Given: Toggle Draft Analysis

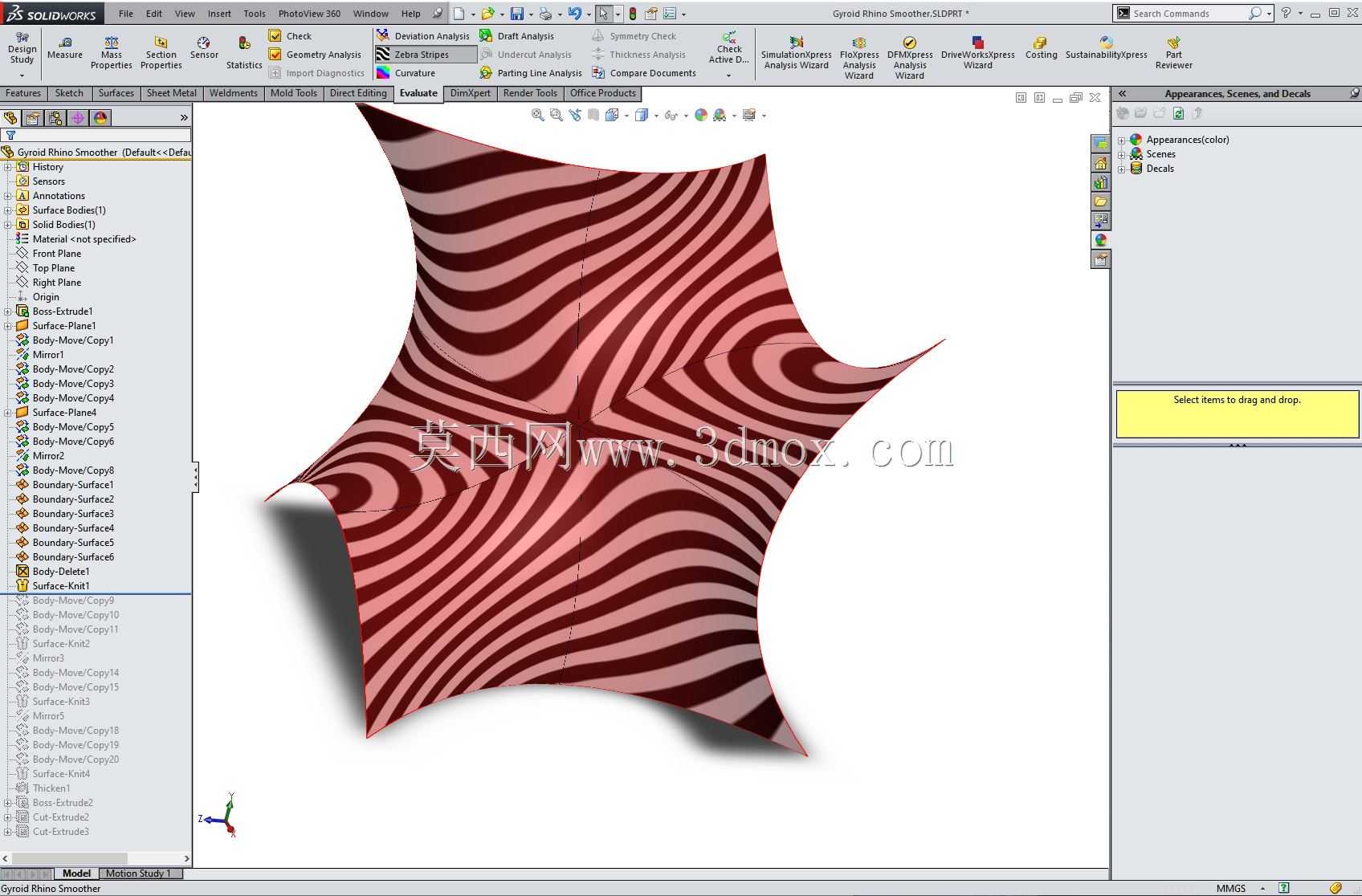Looking at the screenshot, I should click(x=516, y=36).
